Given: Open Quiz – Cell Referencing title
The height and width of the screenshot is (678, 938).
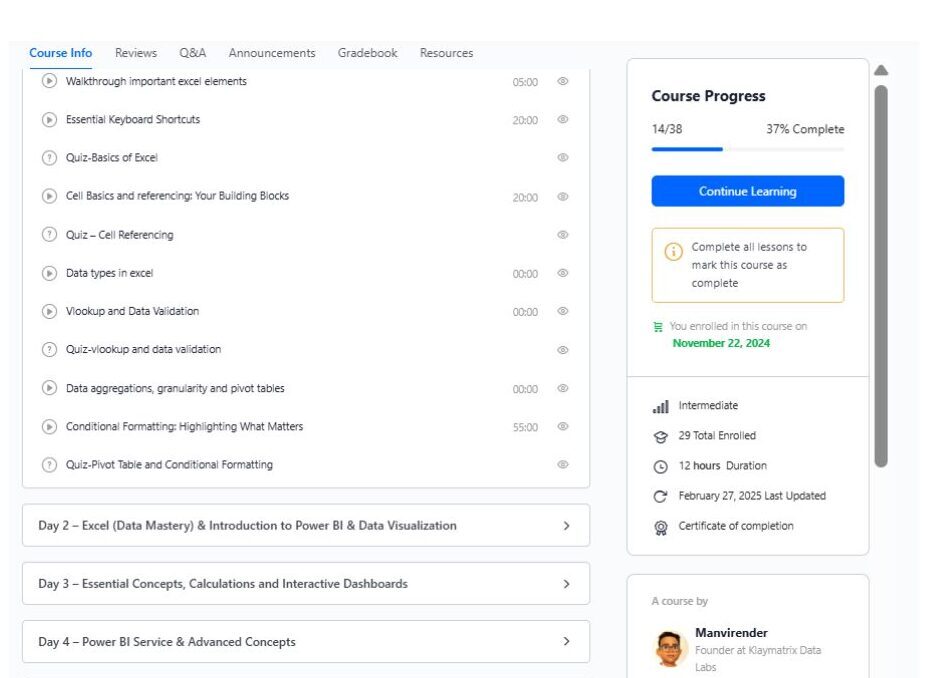Looking at the screenshot, I should pyautogui.click(x=120, y=235).
